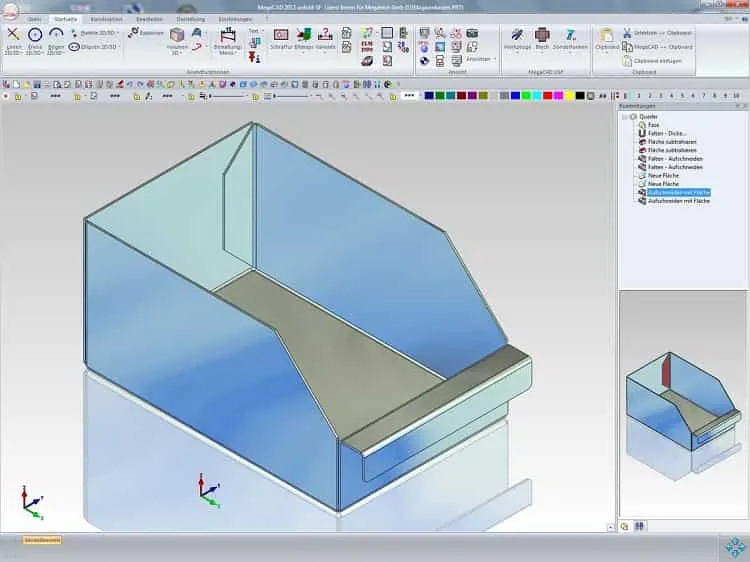Switch to the Konstruktion ribbon tab

pyautogui.click(x=106, y=19)
